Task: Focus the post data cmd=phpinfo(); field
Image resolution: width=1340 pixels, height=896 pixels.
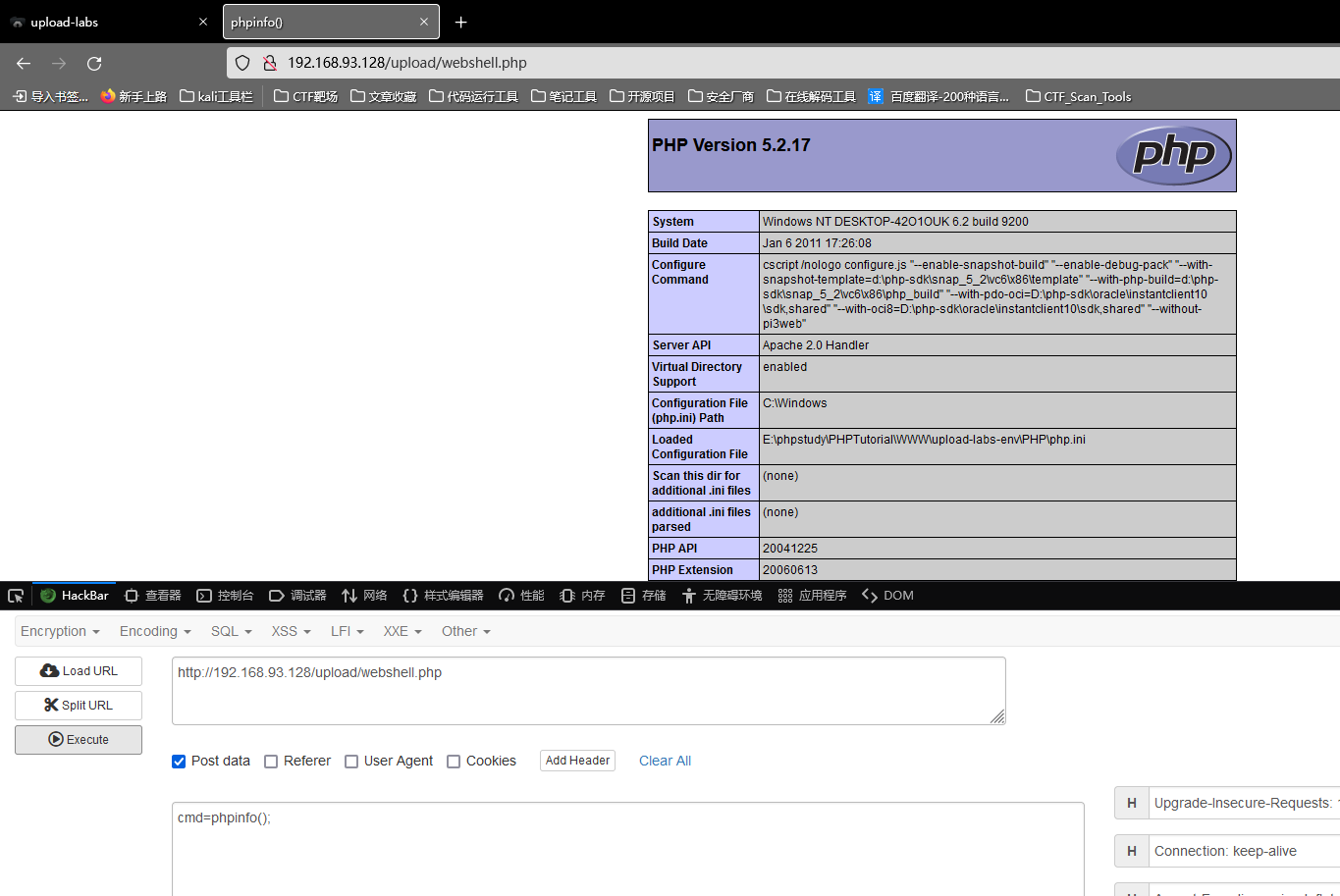Action: (x=628, y=849)
